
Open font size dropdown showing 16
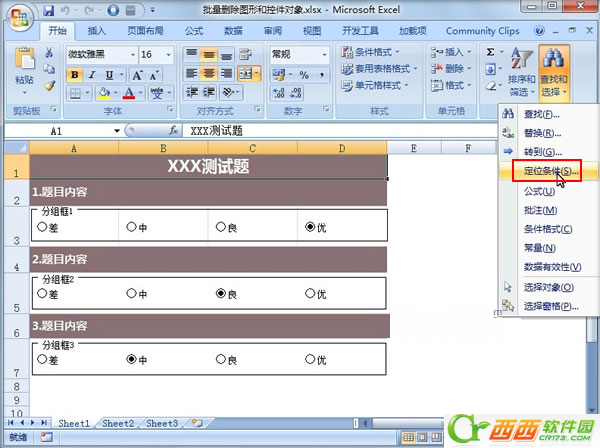(168, 55)
